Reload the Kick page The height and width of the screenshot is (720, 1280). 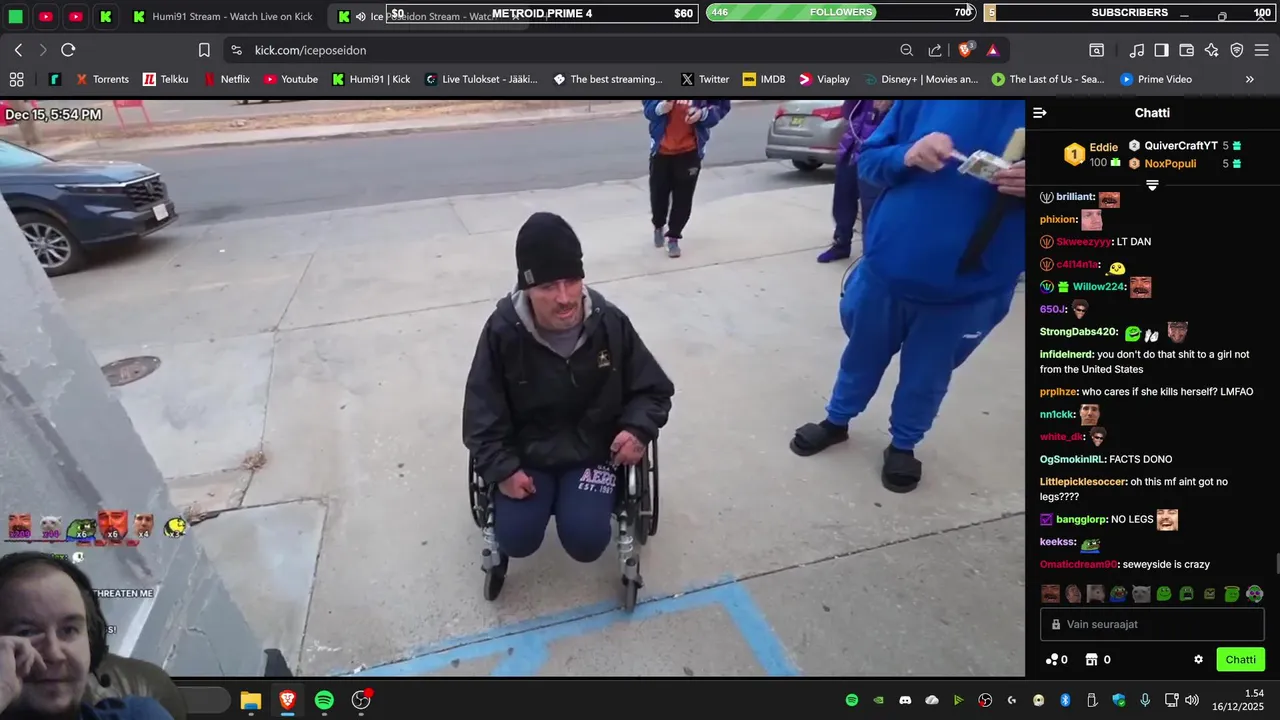[68, 50]
